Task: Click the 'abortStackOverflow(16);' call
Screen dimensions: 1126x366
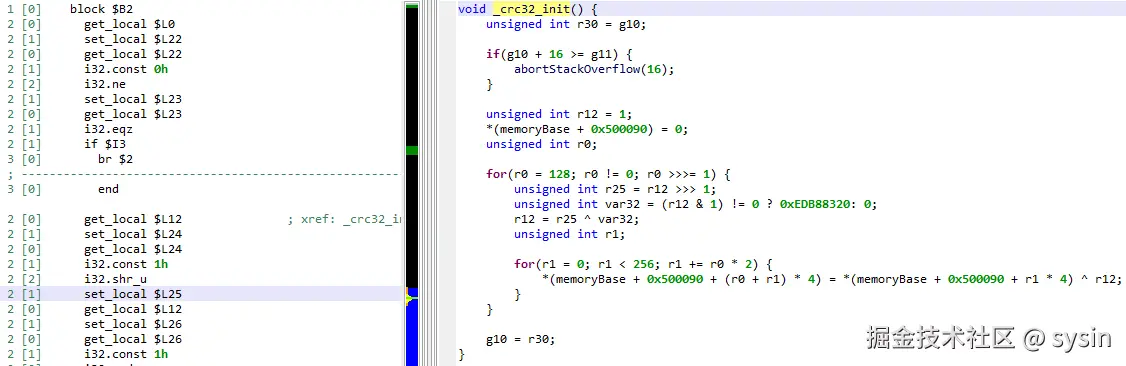Action: (595, 70)
